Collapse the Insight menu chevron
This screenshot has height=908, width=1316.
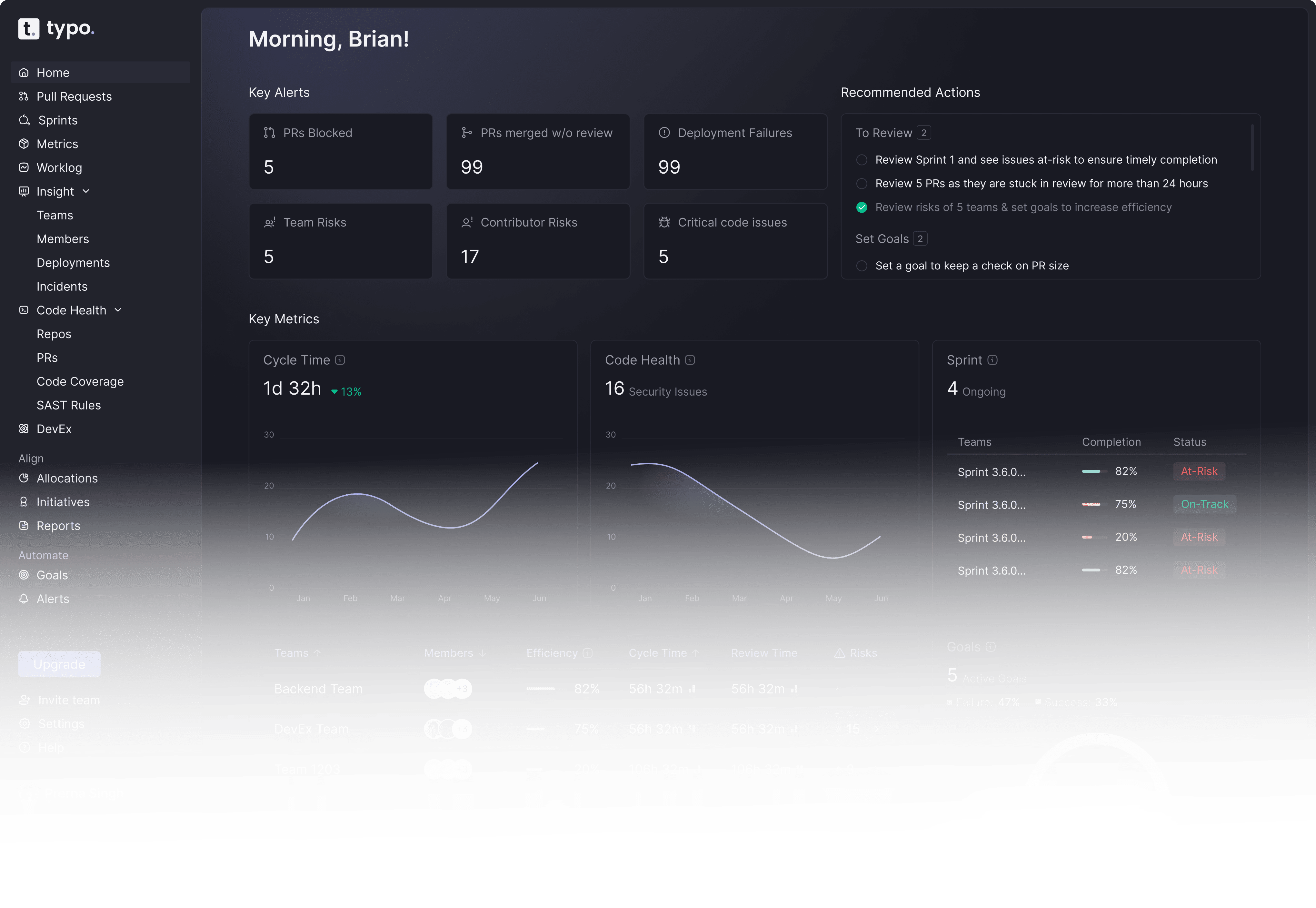pos(86,191)
